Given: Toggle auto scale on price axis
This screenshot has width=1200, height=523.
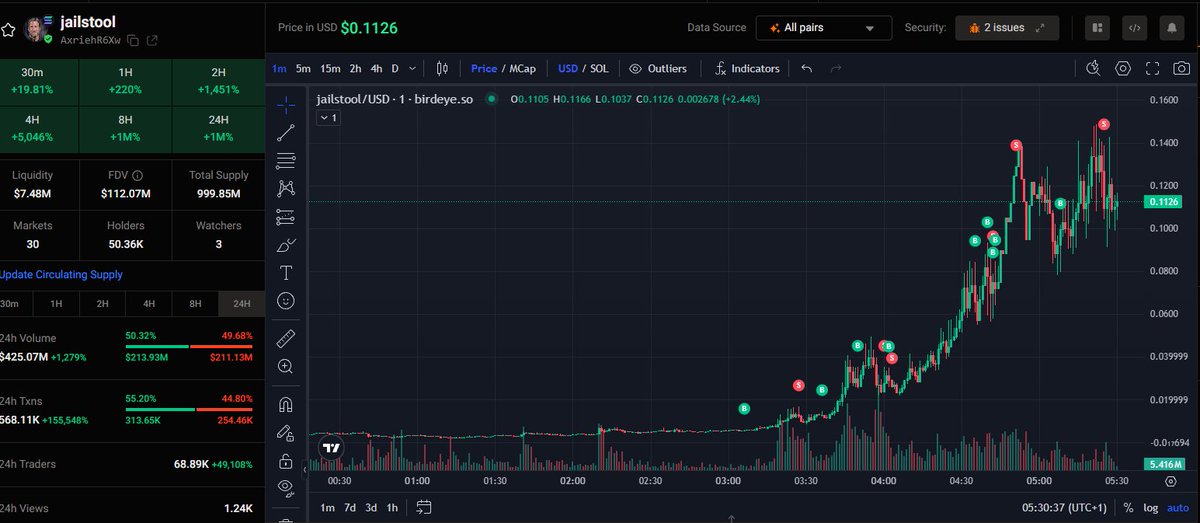Looking at the screenshot, I should pos(1177,508).
